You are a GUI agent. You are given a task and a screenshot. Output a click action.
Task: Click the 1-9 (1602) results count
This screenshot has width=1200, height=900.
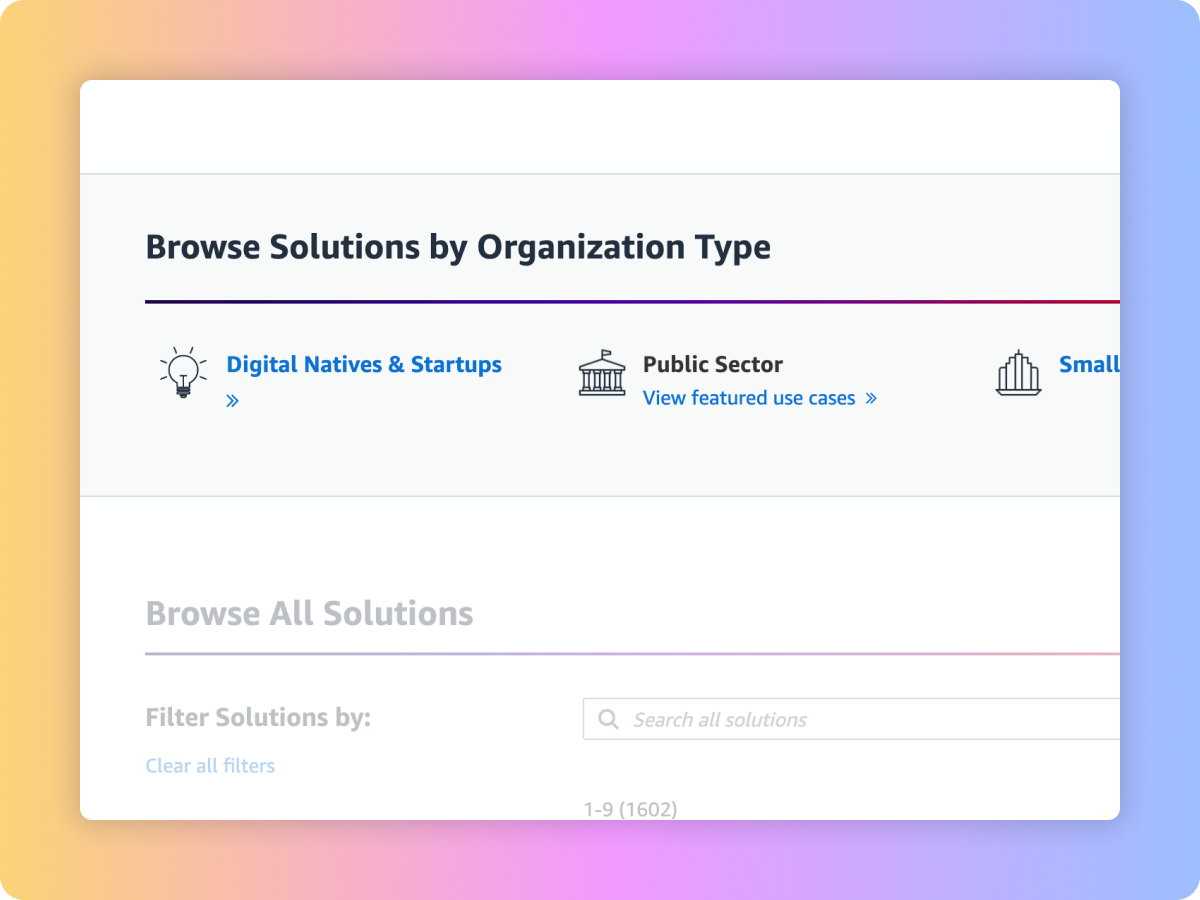pyautogui.click(x=630, y=809)
